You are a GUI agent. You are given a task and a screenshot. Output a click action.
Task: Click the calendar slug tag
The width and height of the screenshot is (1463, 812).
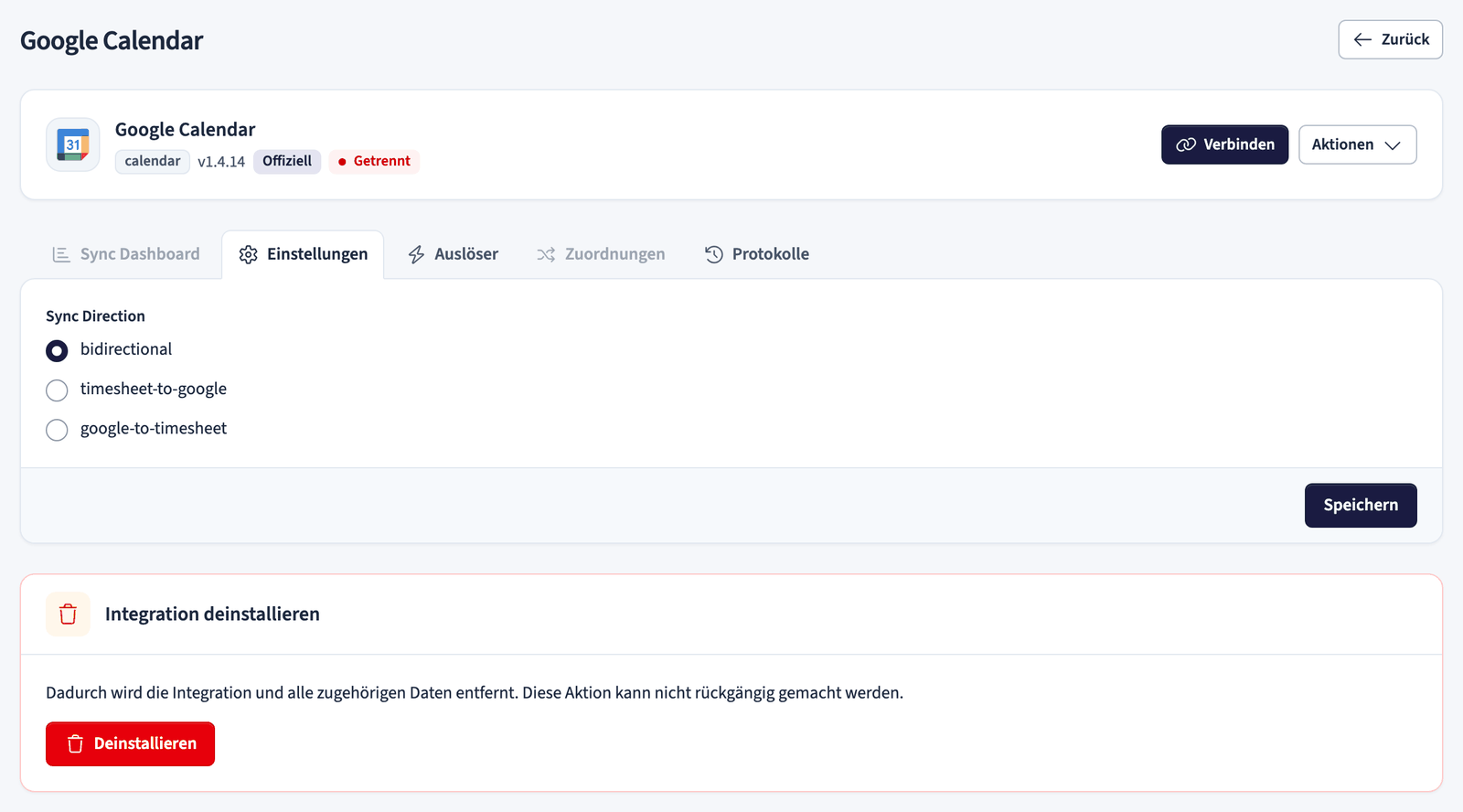(153, 162)
